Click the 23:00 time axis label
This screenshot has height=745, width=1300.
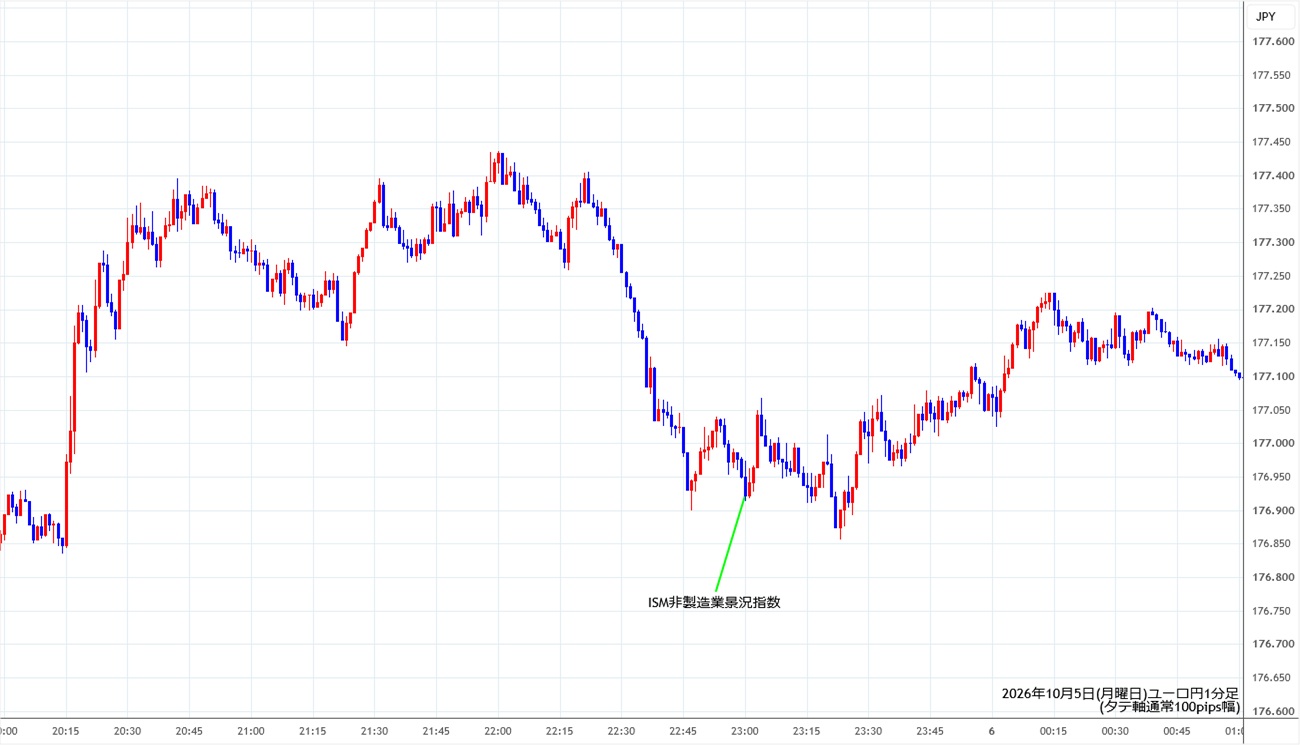[x=745, y=731]
